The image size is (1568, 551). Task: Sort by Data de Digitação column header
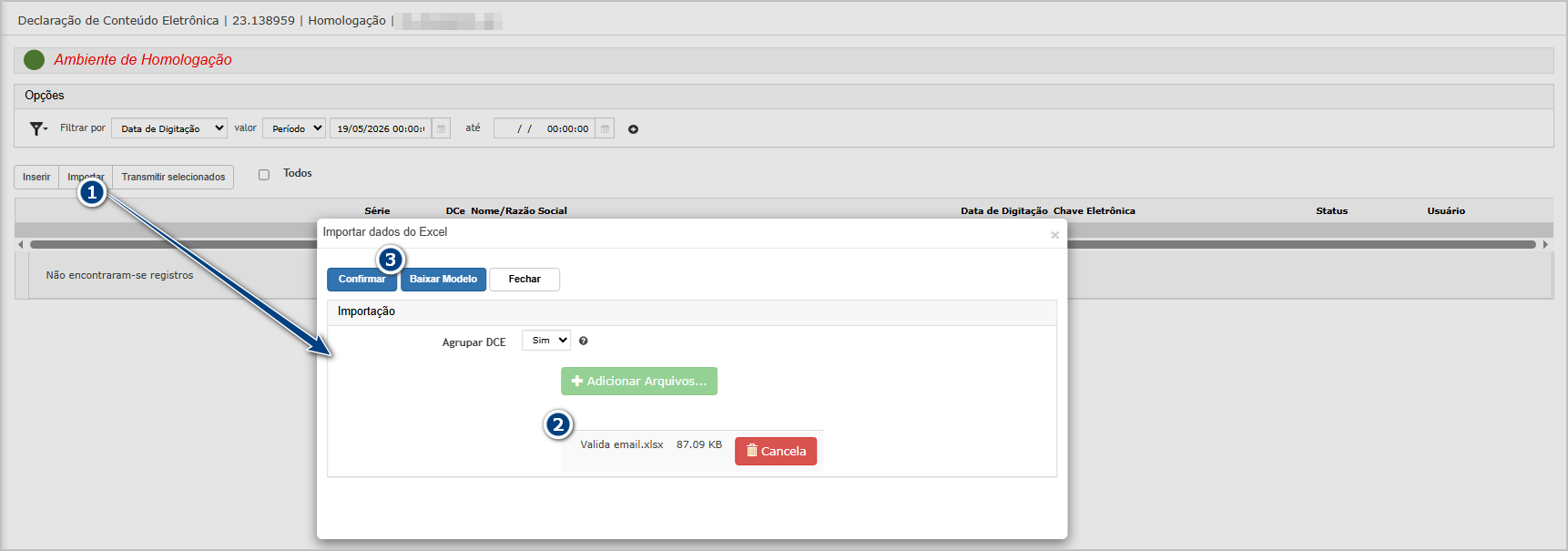click(x=1004, y=210)
